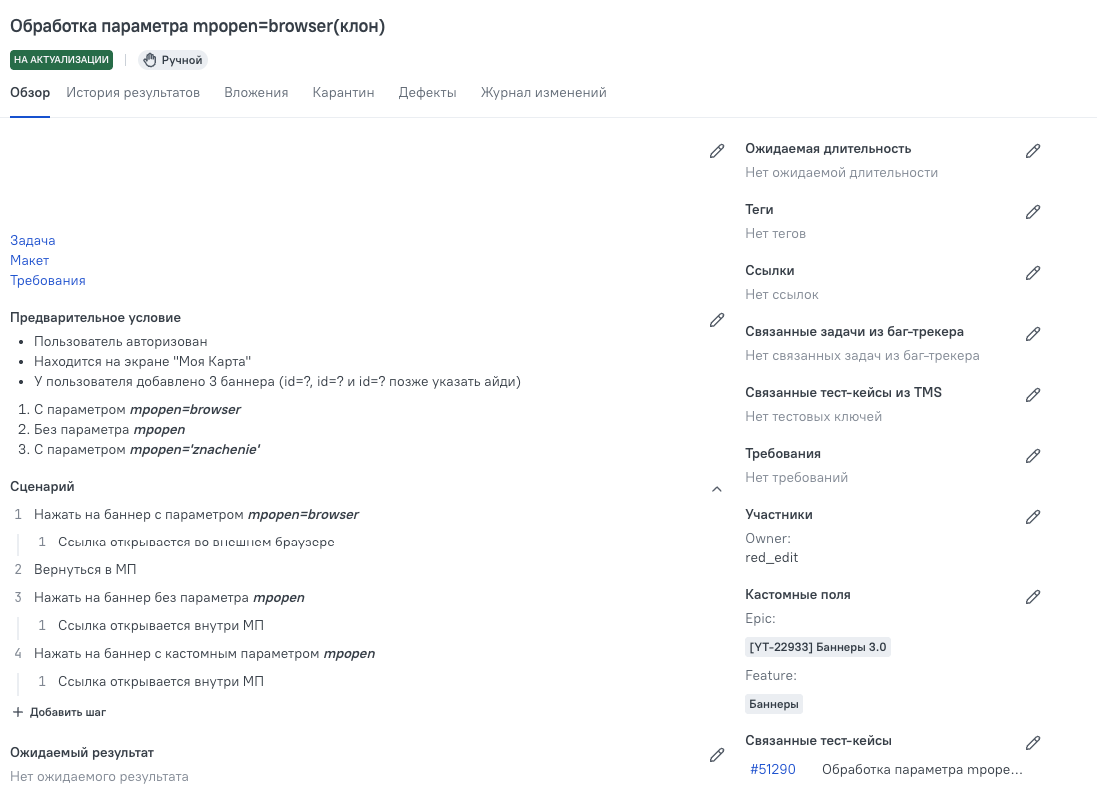Go to Журнал изменений tab
The height and width of the screenshot is (794, 1097).
(x=543, y=93)
